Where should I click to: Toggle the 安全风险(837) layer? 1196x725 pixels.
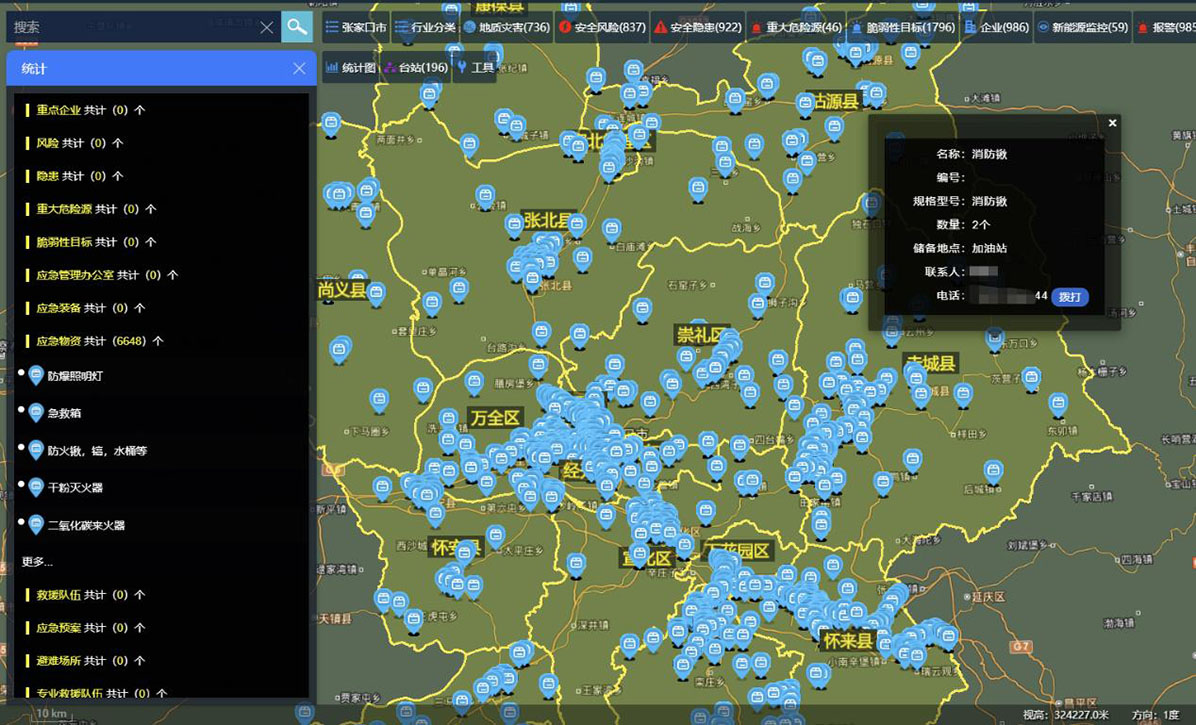click(x=602, y=27)
